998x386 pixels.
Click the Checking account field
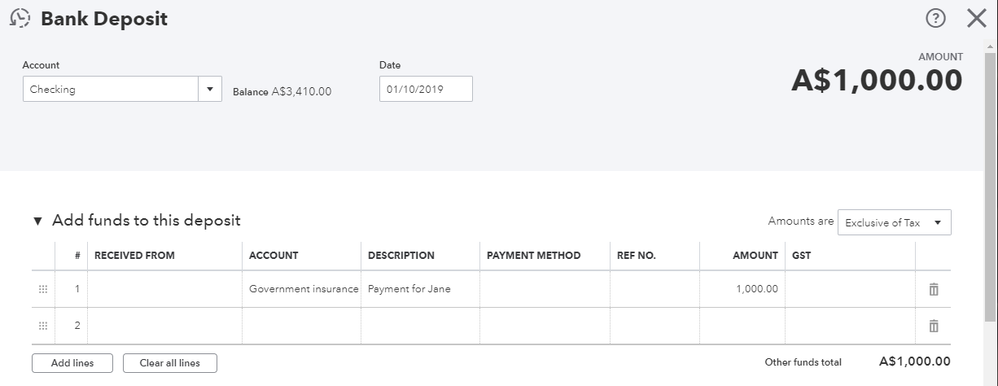[111, 89]
